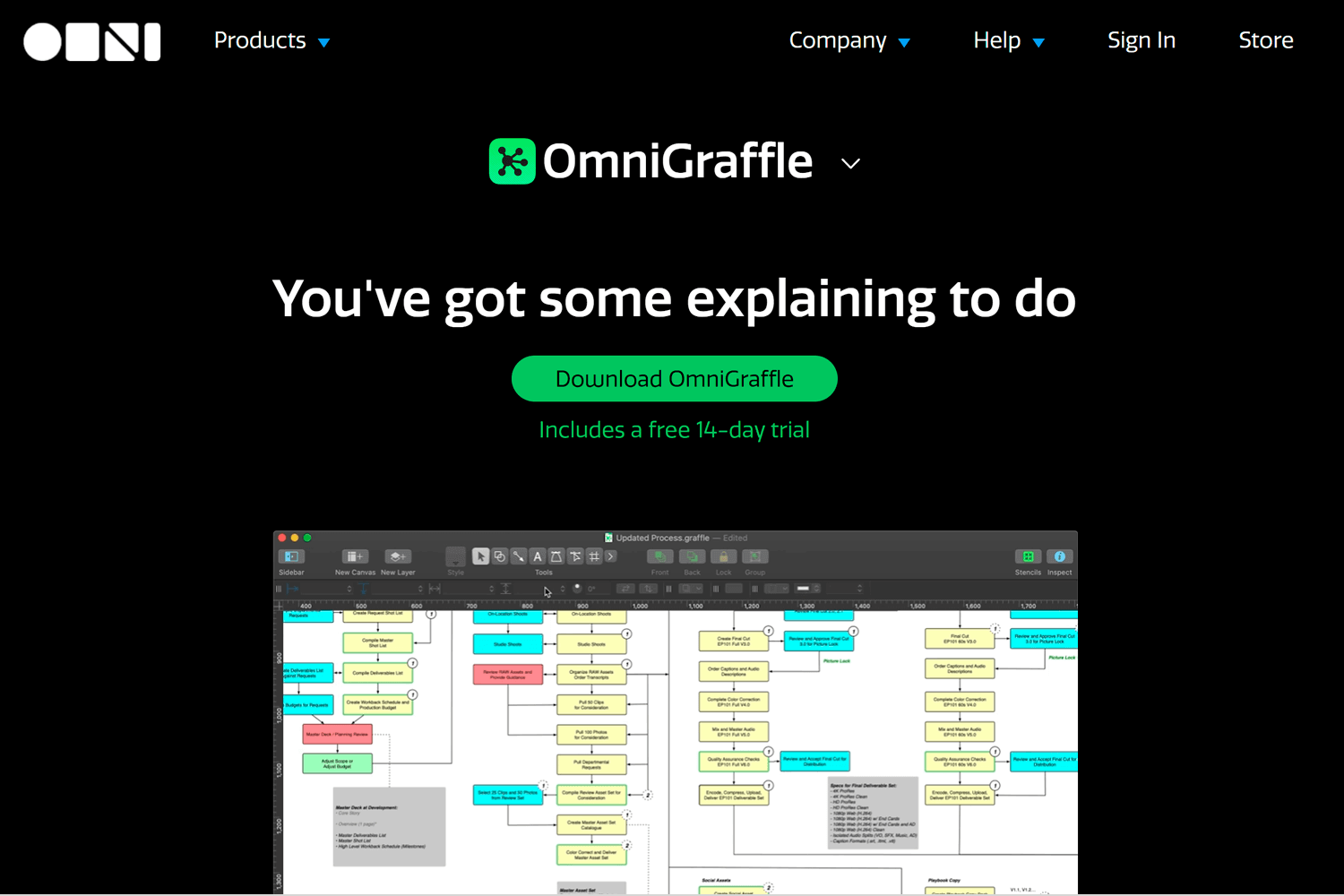Select 'Create Master Asset Set Catalogue' node
1344x896 pixels.
[591, 824]
